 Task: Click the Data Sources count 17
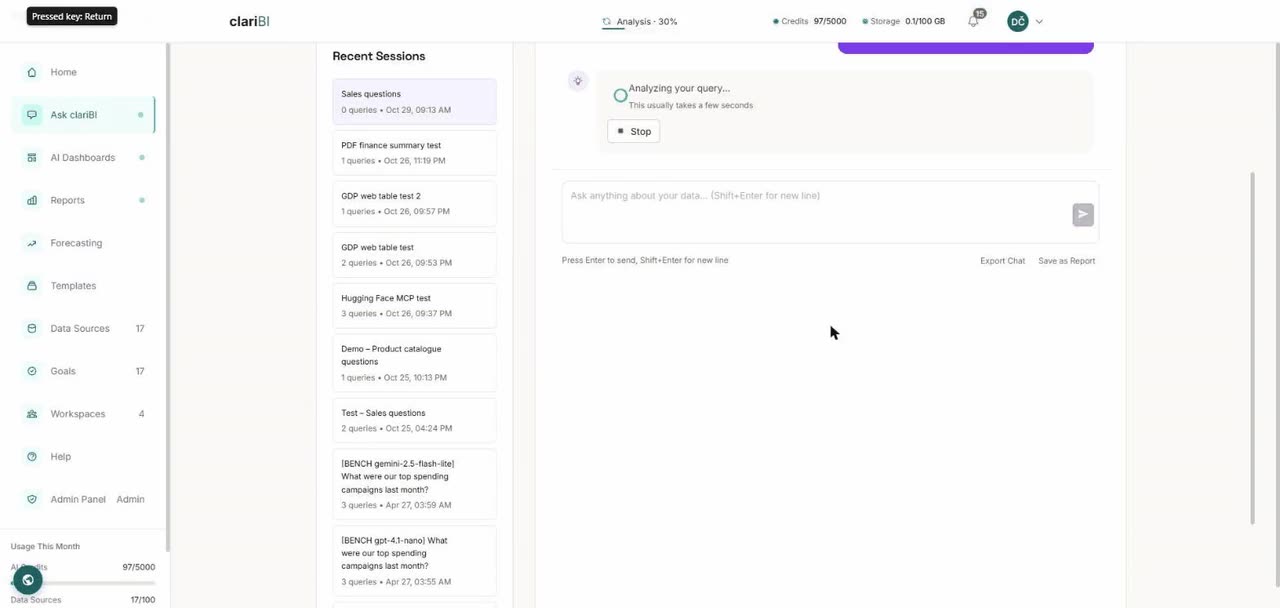140,328
